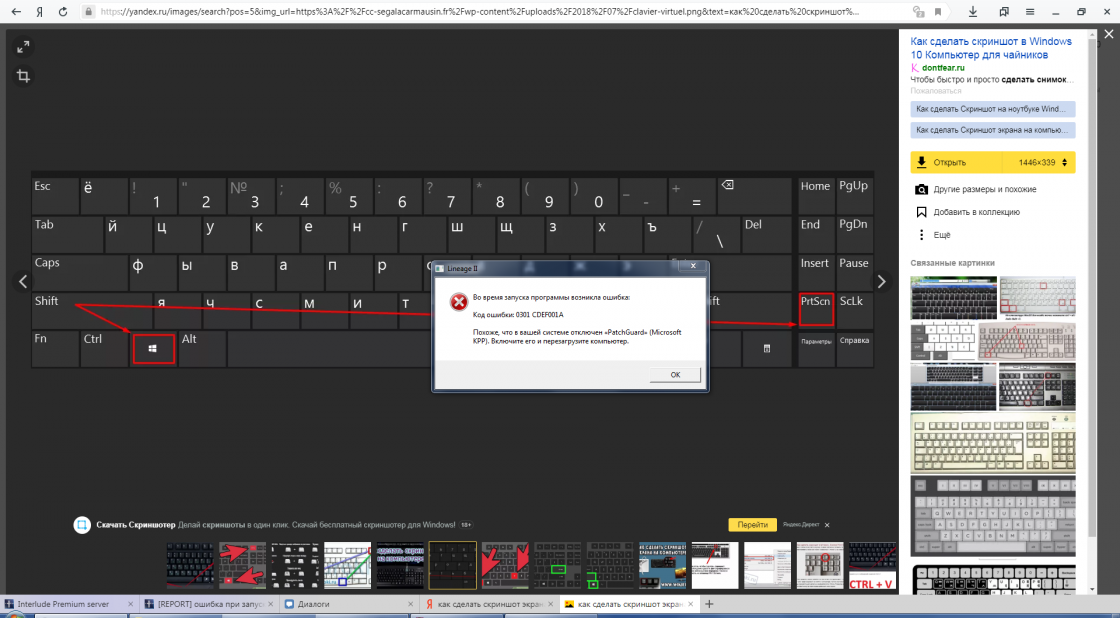Viewport: 1120px width, 618px height.
Task: Expand the 'Ещё' more options menu
Action: 941,235
